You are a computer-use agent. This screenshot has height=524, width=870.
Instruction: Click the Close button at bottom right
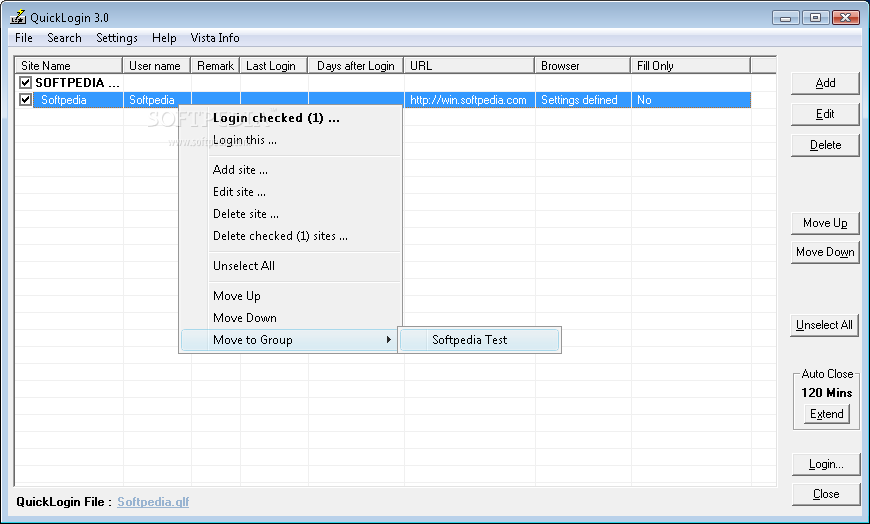[826, 494]
